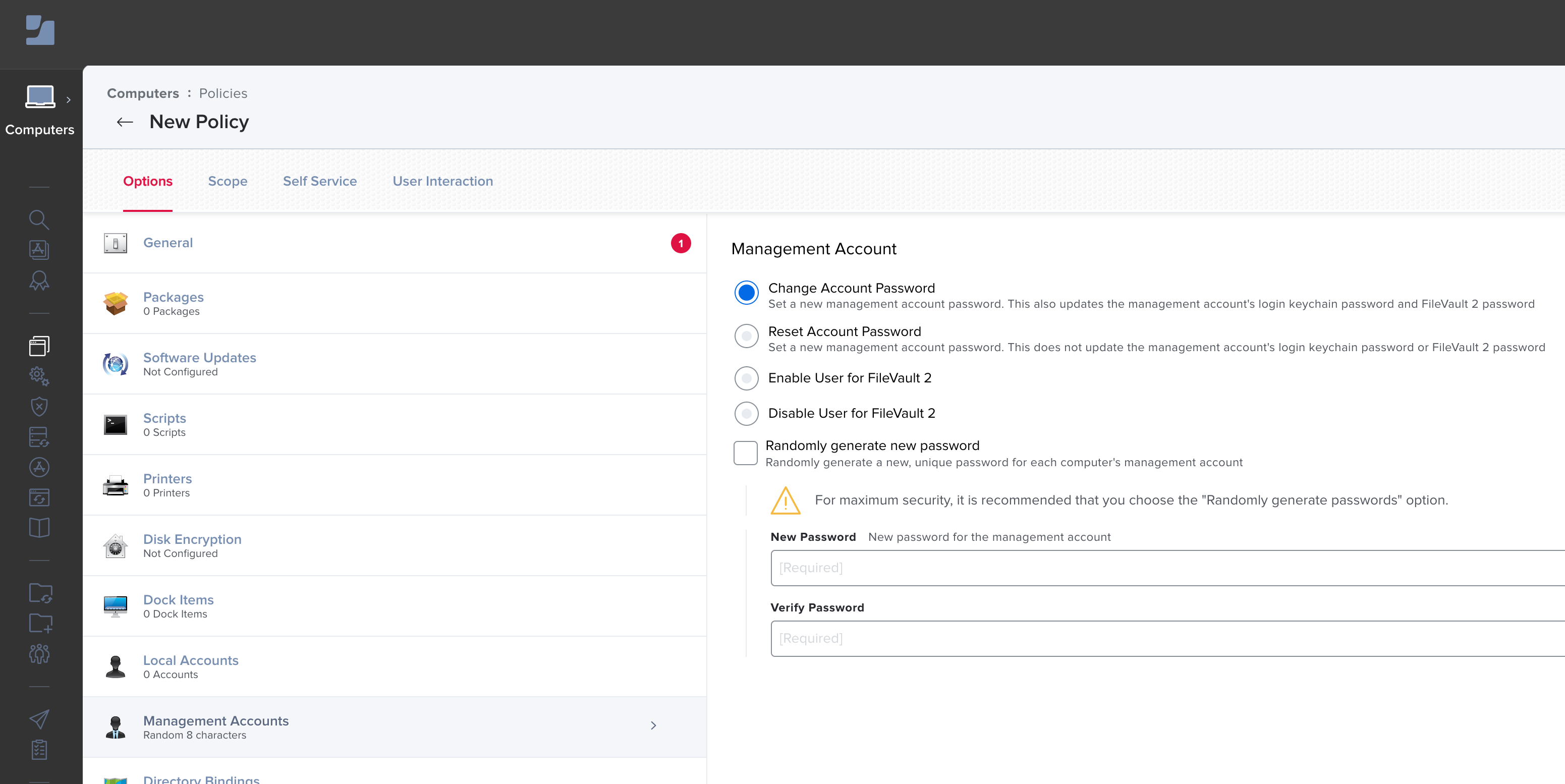Open the Local Accounts payload
The width and height of the screenshot is (1565, 784).
(395, 667)
